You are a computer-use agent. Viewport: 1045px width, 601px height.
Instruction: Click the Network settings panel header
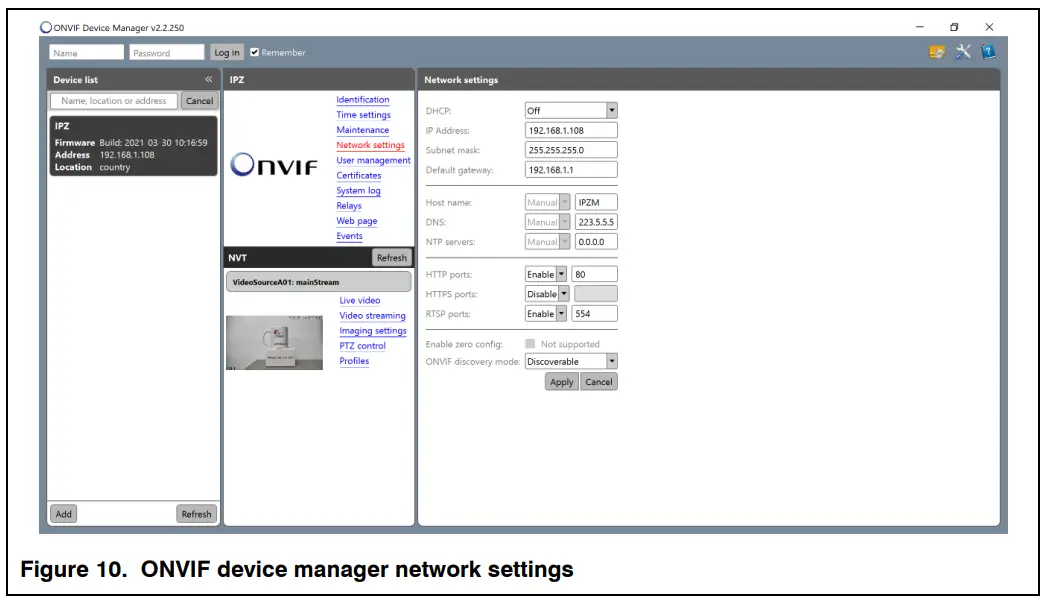[708, 79]
